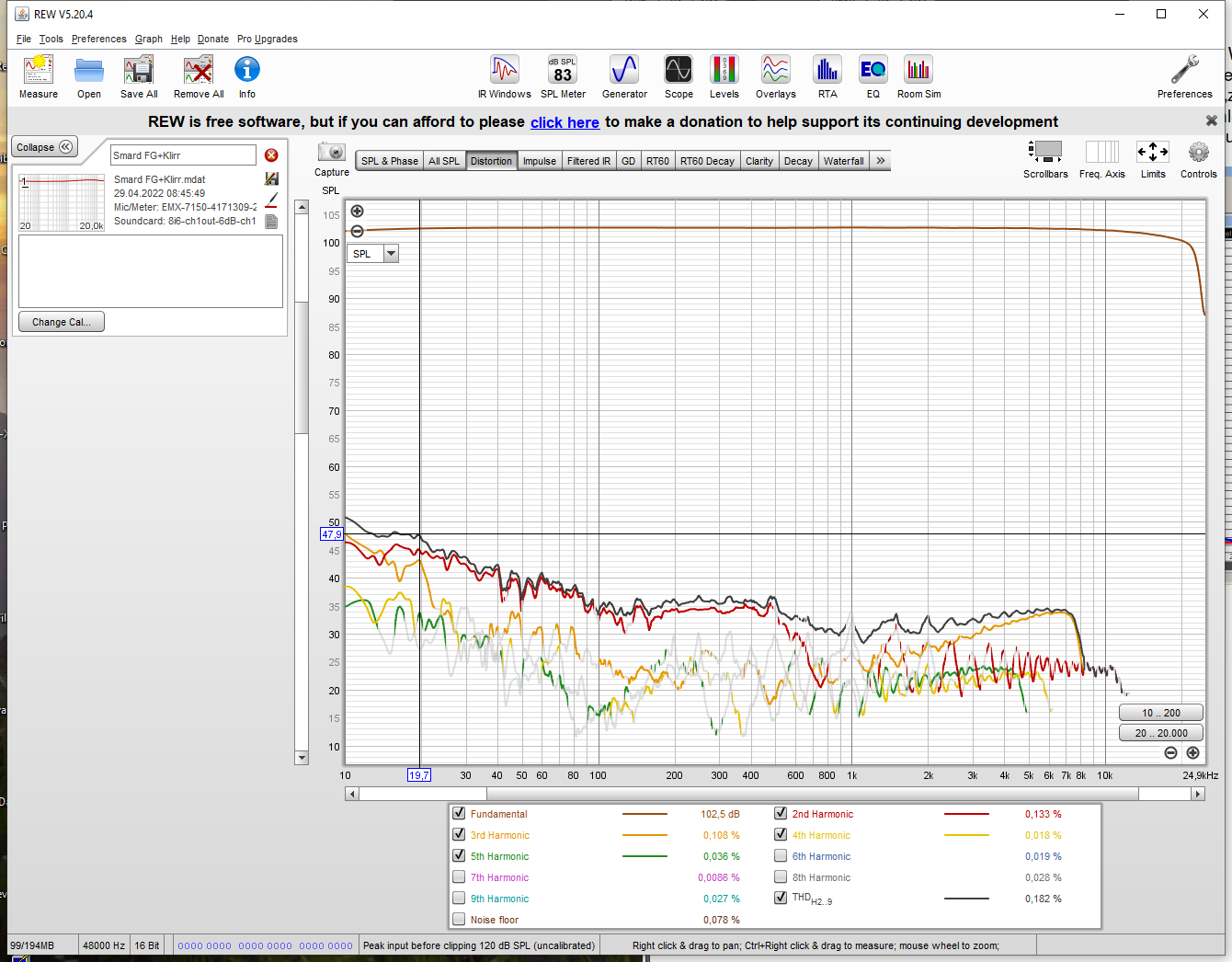
Task: Capture the graph with camera icon
Action: [331, 153]
